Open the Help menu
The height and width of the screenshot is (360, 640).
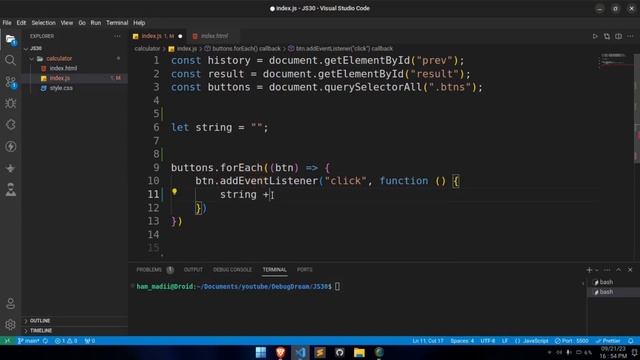139,23
